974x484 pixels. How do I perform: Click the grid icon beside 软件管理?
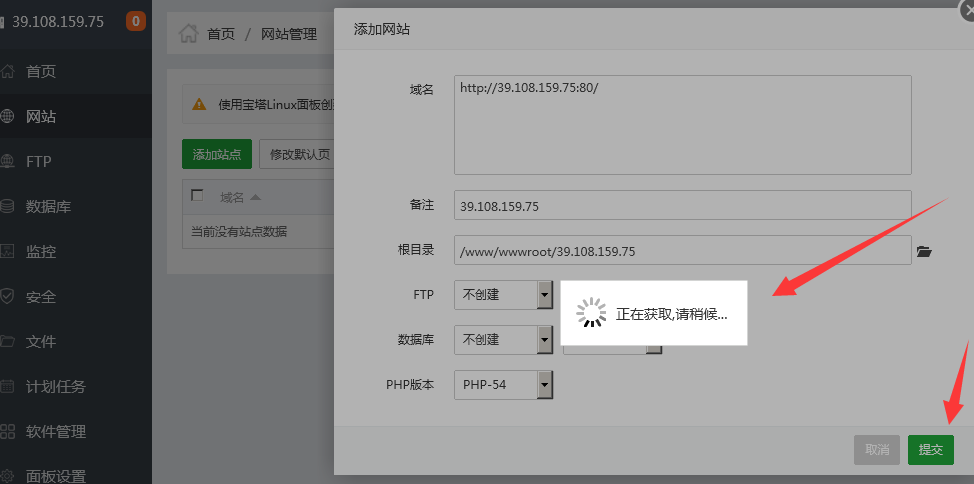7,431
